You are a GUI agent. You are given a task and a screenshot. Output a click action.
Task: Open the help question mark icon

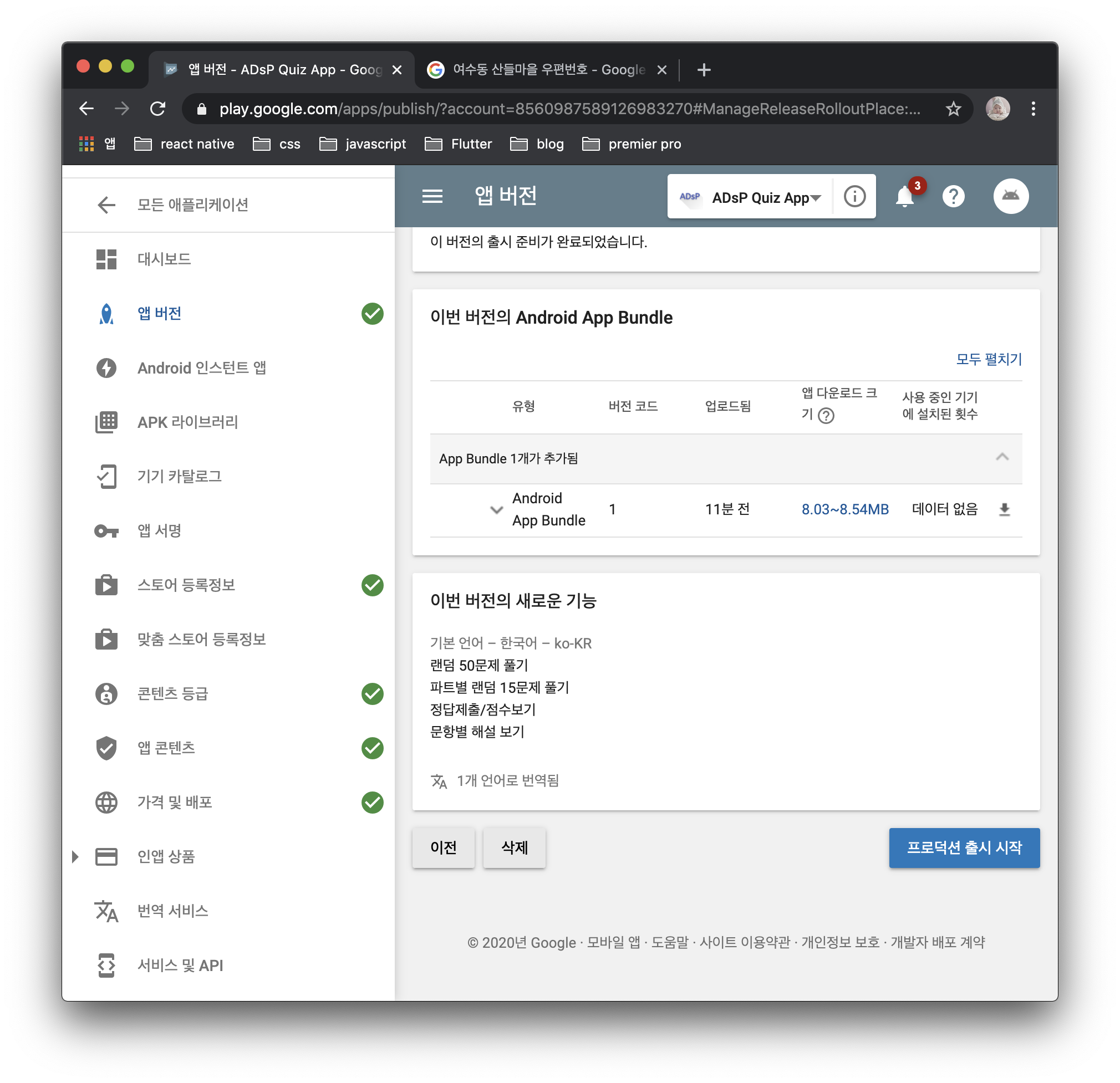coord(953,197)
